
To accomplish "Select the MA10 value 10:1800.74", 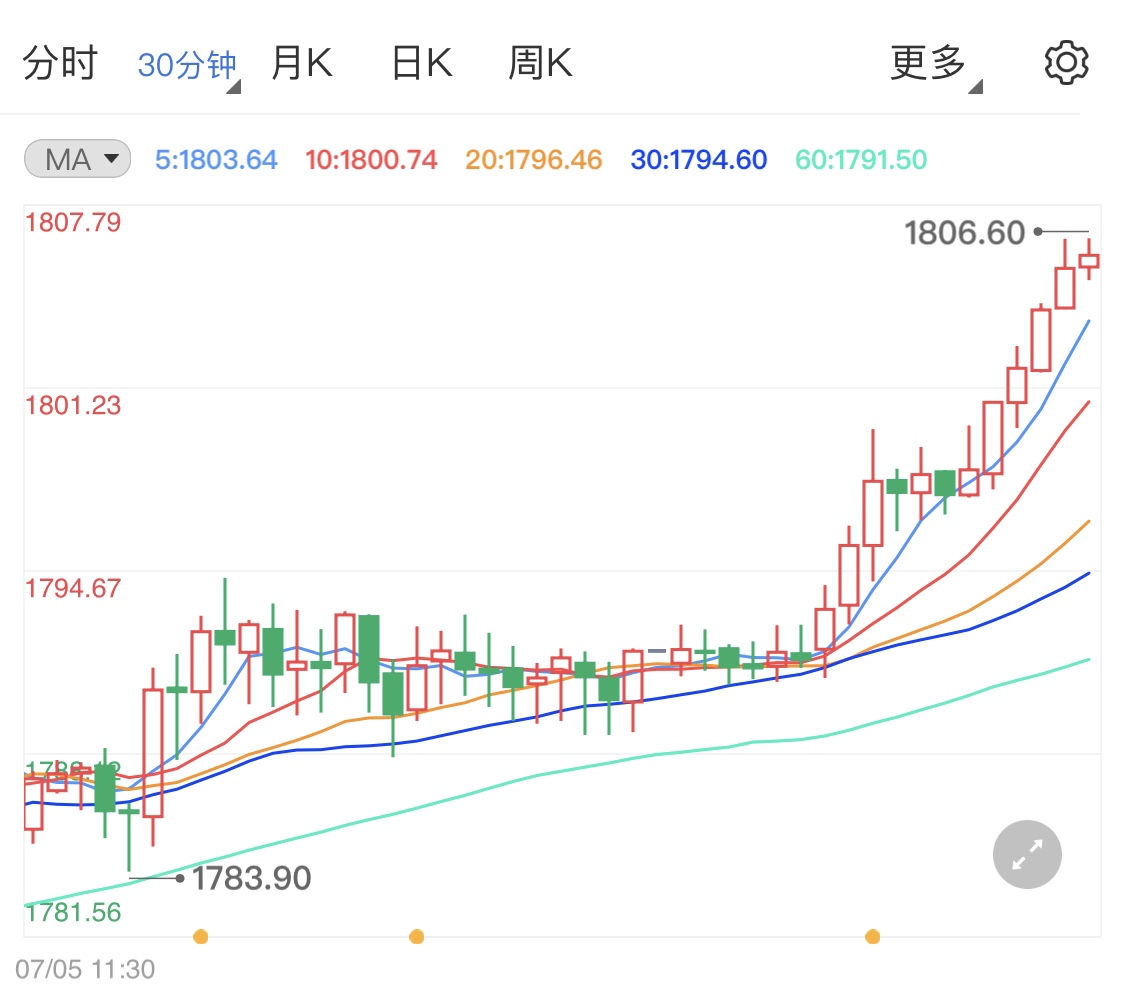I will (371, 159).
